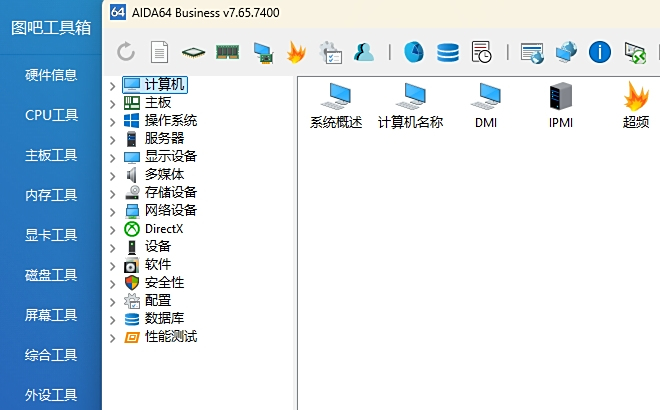Click the flame stability test toolbar icon
This screenshot has width=660, height=410.
pos(296,52)
